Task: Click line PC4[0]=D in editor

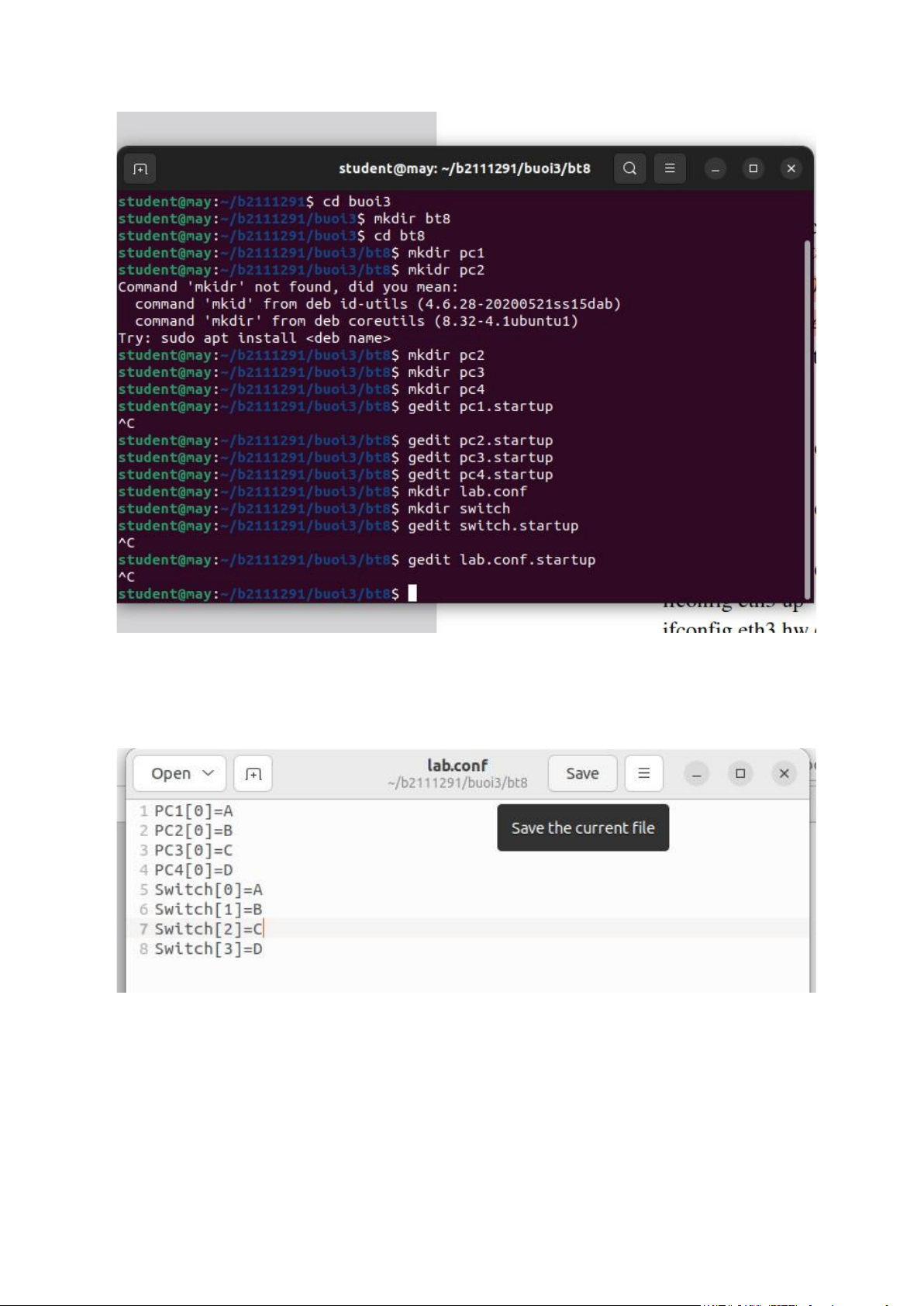Action: point(194,870)
